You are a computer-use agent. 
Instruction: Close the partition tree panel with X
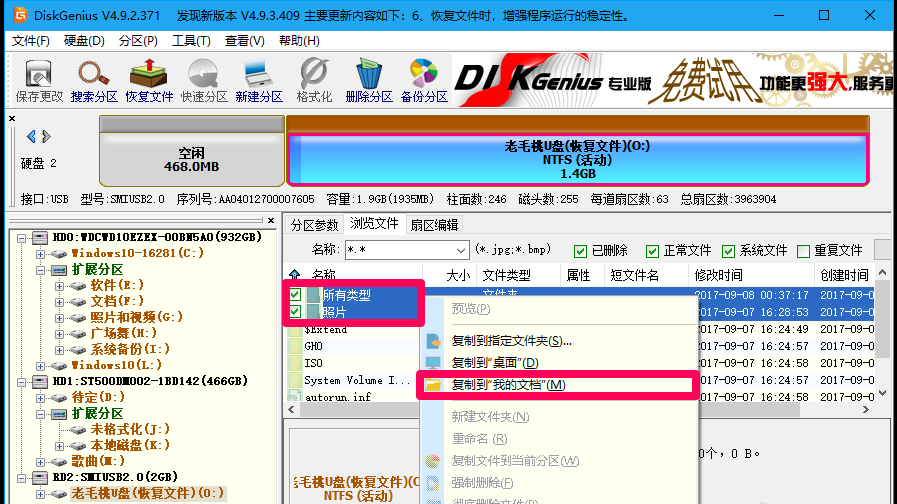271,220
